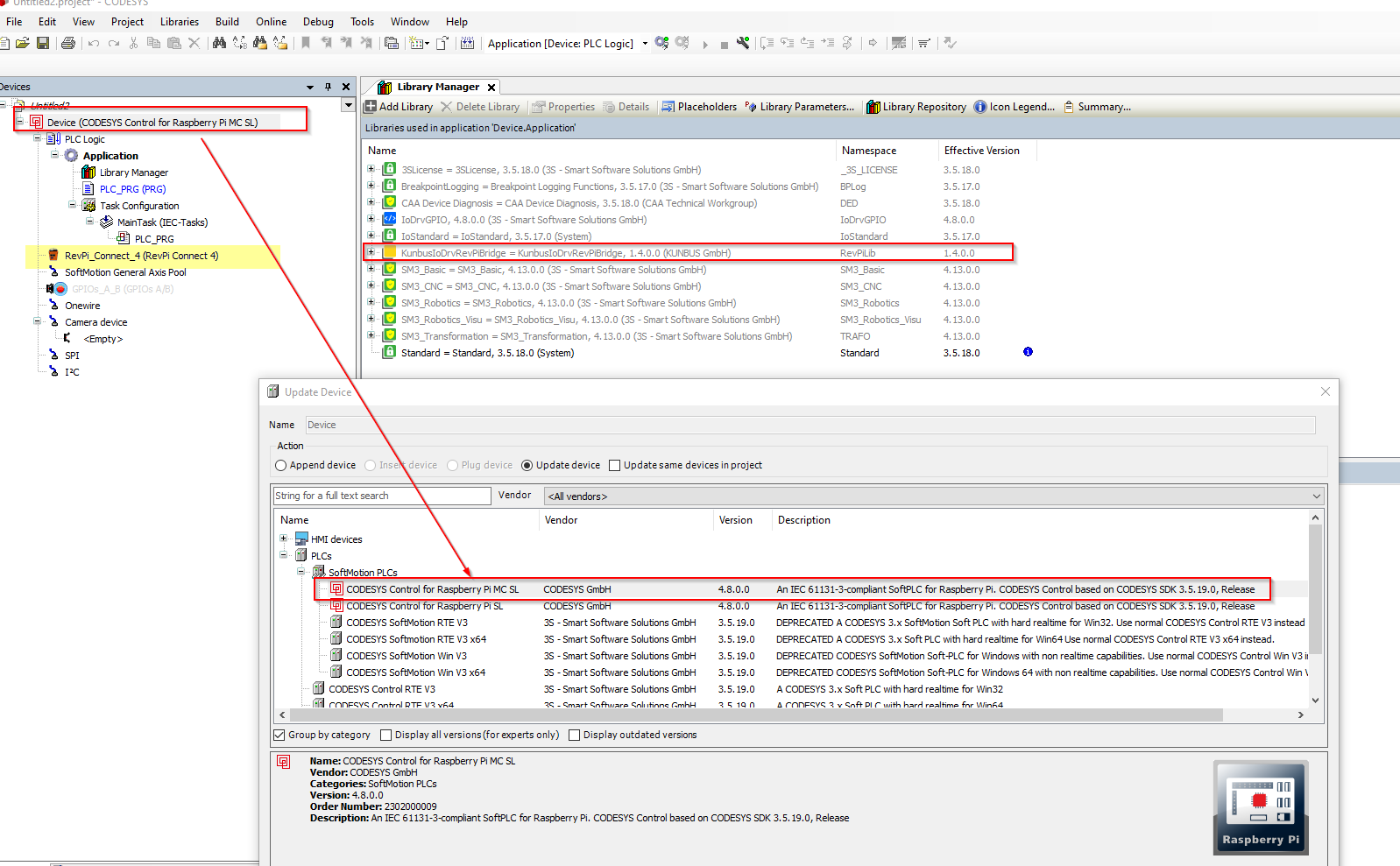Select RevPi_Connect_4 in device tree
The image size is (1400, 866).
[x=141, y=256]
